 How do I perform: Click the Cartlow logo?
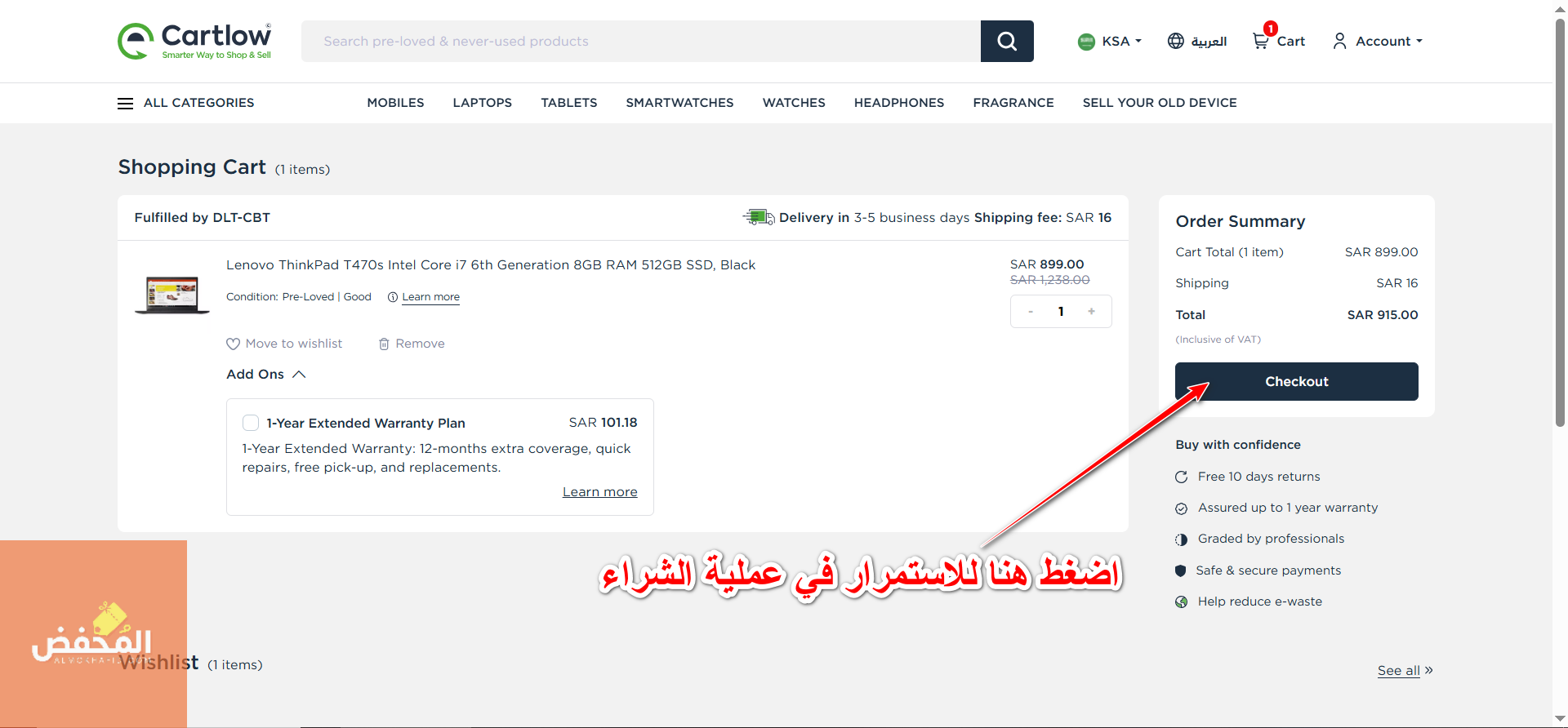194,41
